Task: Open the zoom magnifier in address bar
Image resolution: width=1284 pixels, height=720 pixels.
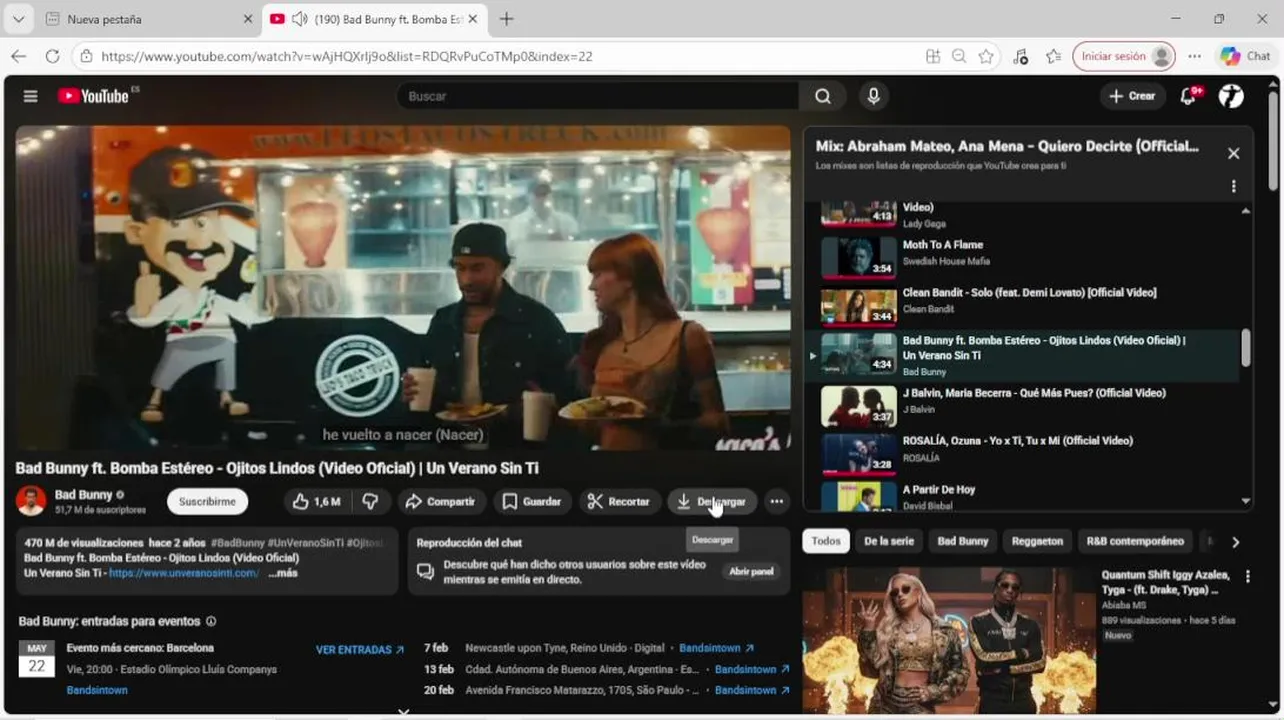Action: (959, 56)
